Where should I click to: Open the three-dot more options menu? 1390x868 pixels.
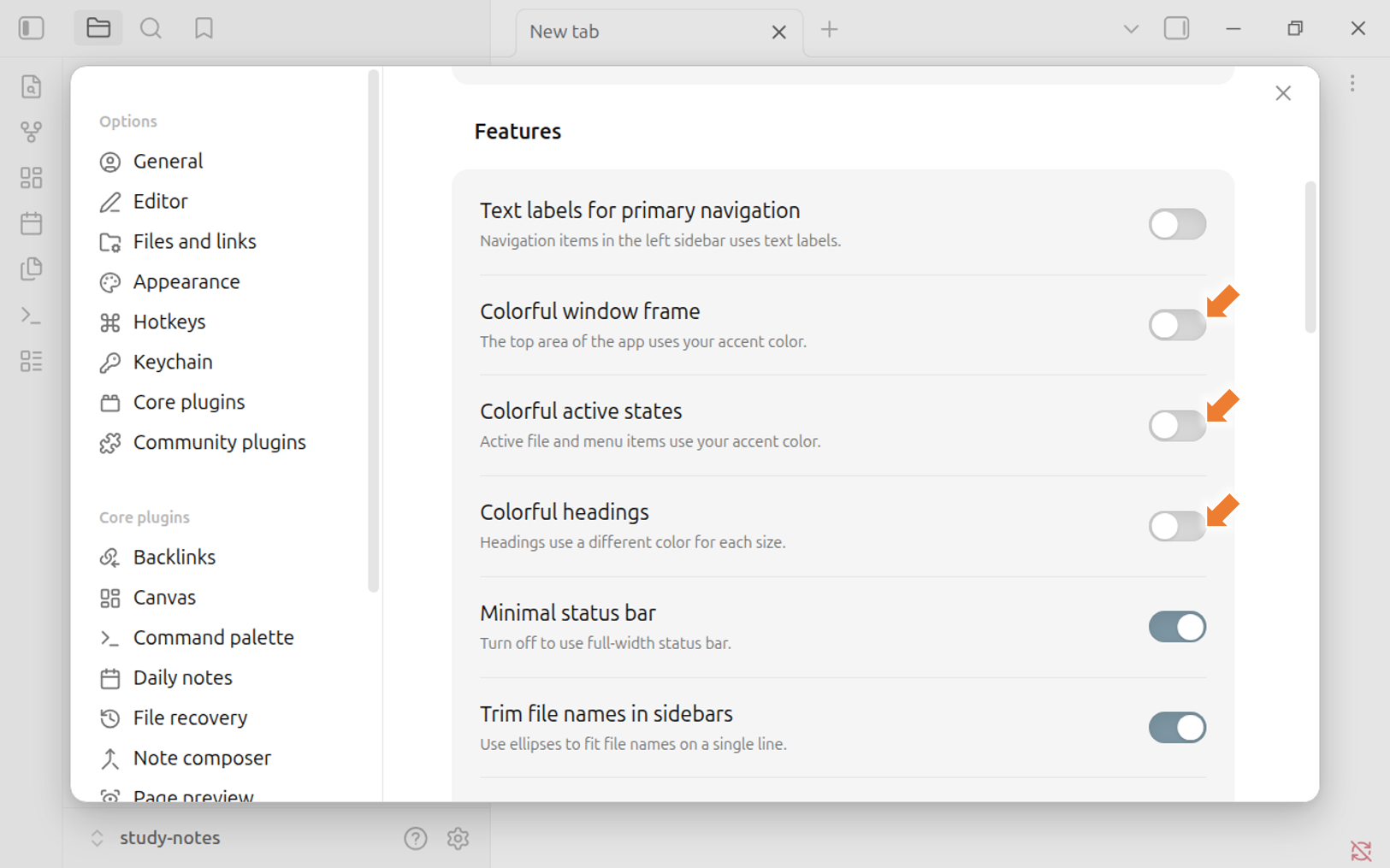pyautogui.click(x=1352, y=83)
